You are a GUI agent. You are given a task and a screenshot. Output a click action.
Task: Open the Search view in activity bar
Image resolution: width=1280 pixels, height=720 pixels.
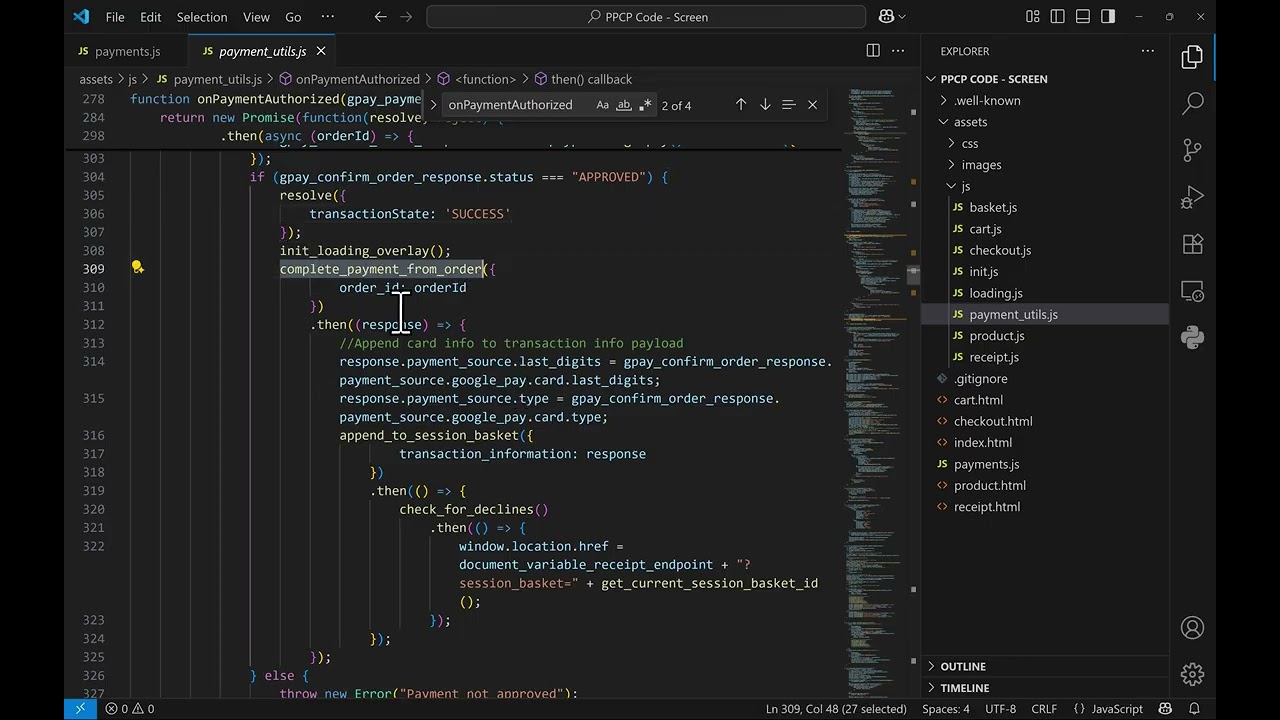pos(1192,103)
